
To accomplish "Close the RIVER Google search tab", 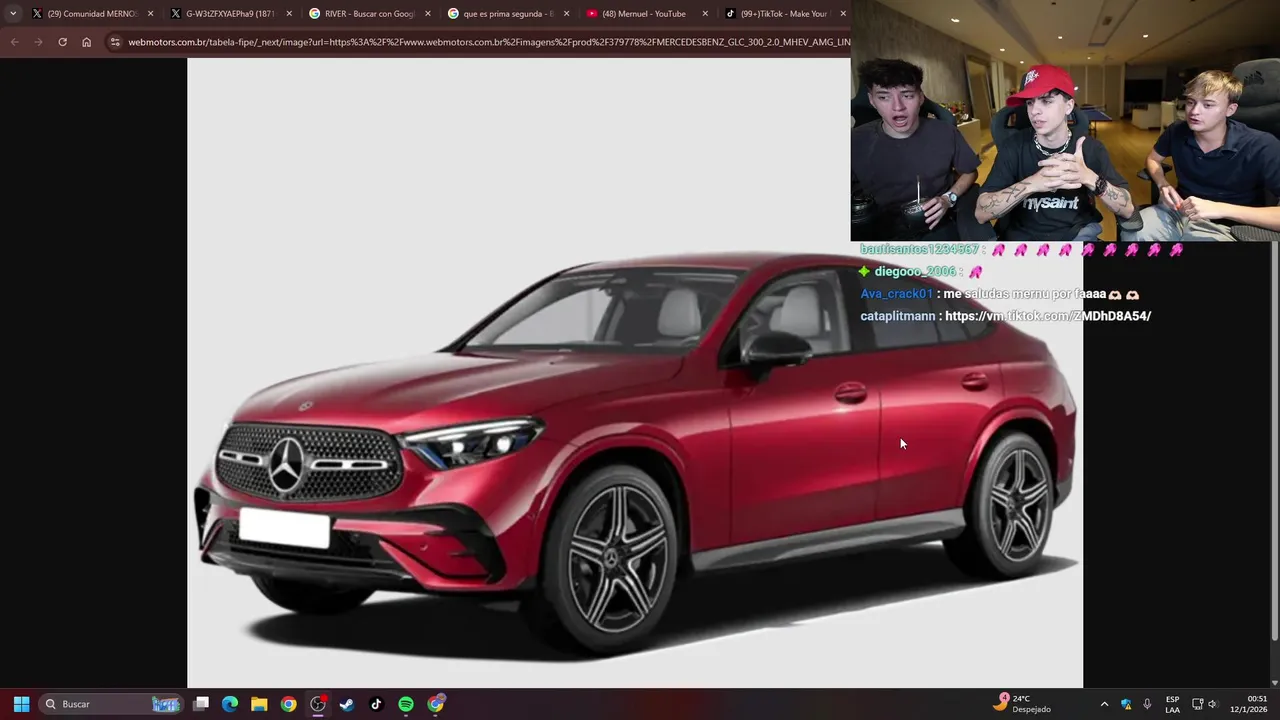I will tap(427, 14).
